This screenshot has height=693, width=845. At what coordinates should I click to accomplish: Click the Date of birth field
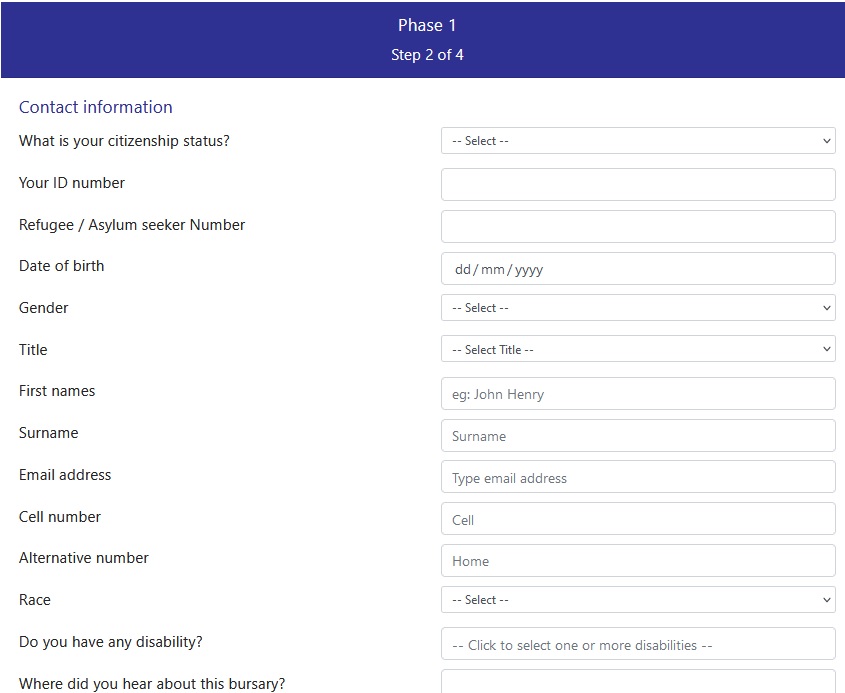637,269
